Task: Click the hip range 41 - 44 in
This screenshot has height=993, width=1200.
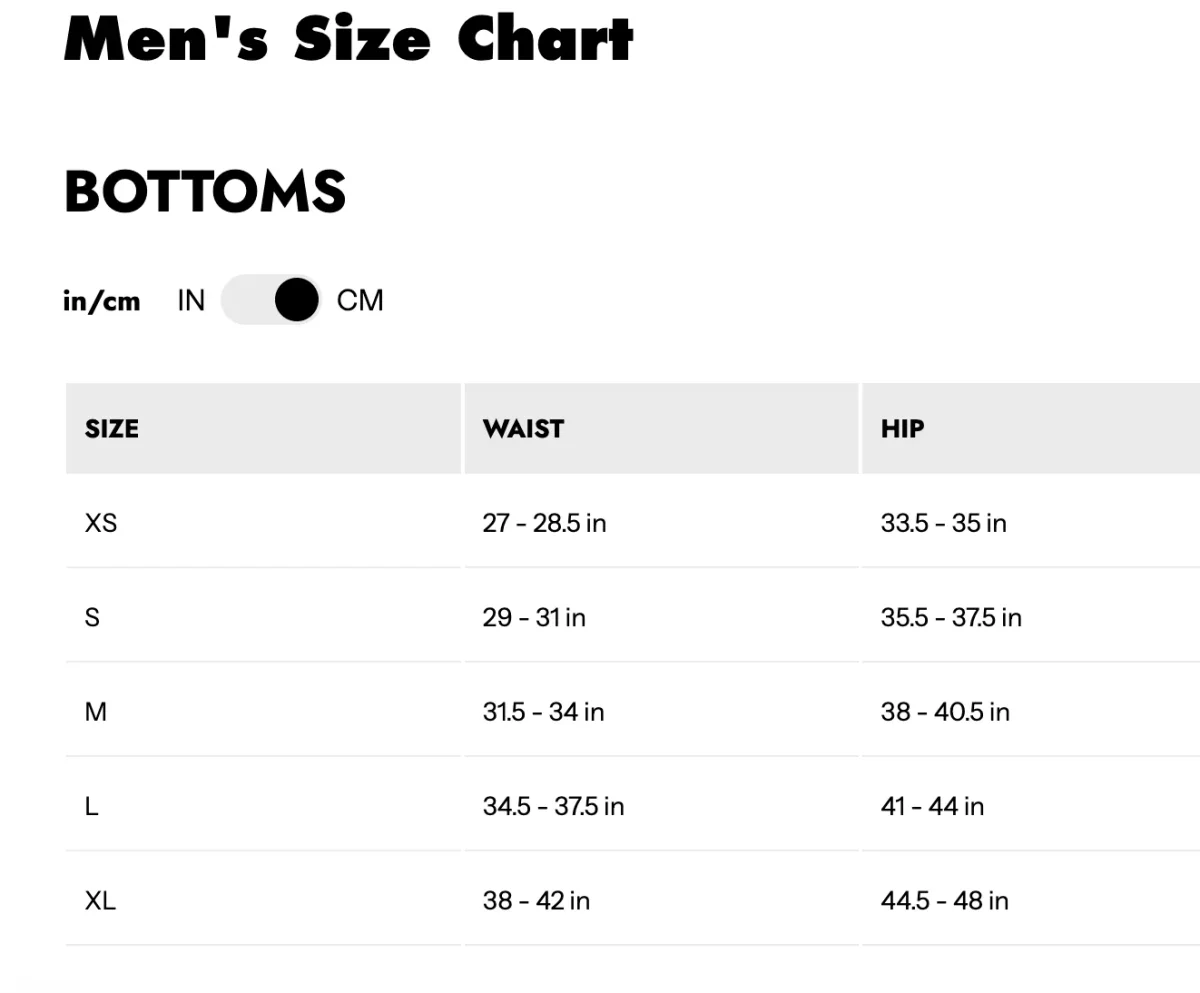Action: [x=931, y=806]
